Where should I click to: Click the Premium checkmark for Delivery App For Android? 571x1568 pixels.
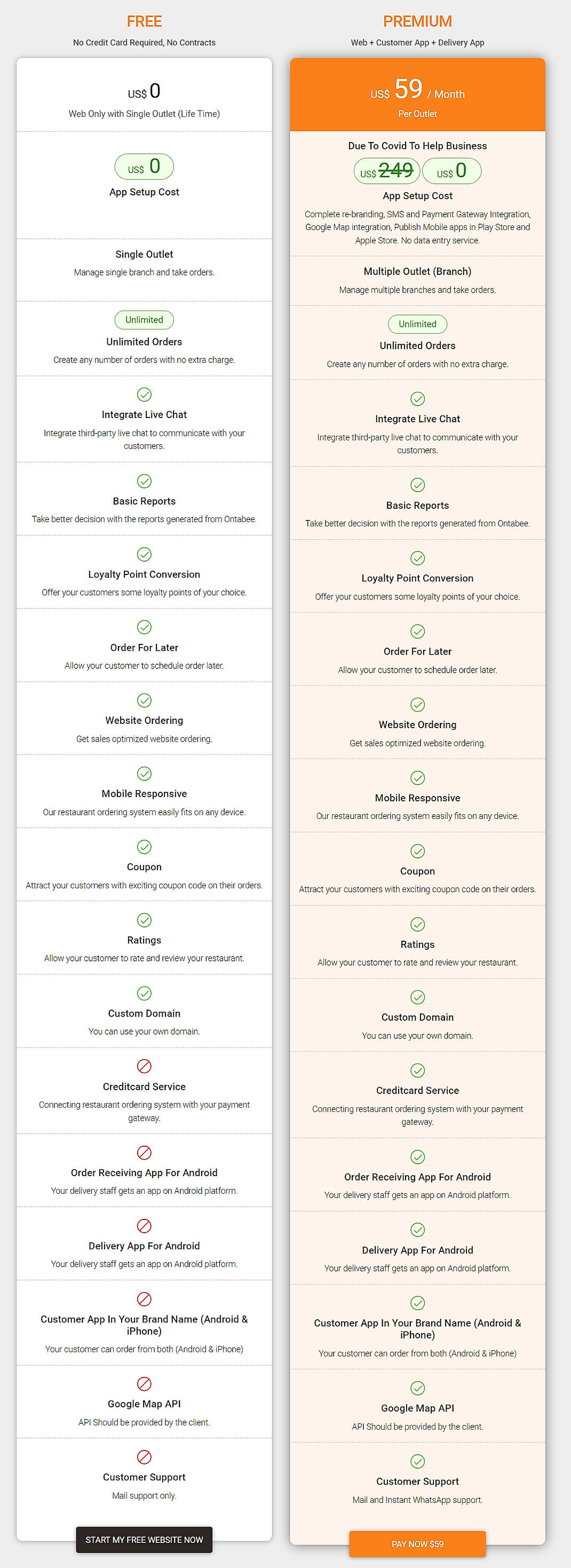pos(418,1229)
